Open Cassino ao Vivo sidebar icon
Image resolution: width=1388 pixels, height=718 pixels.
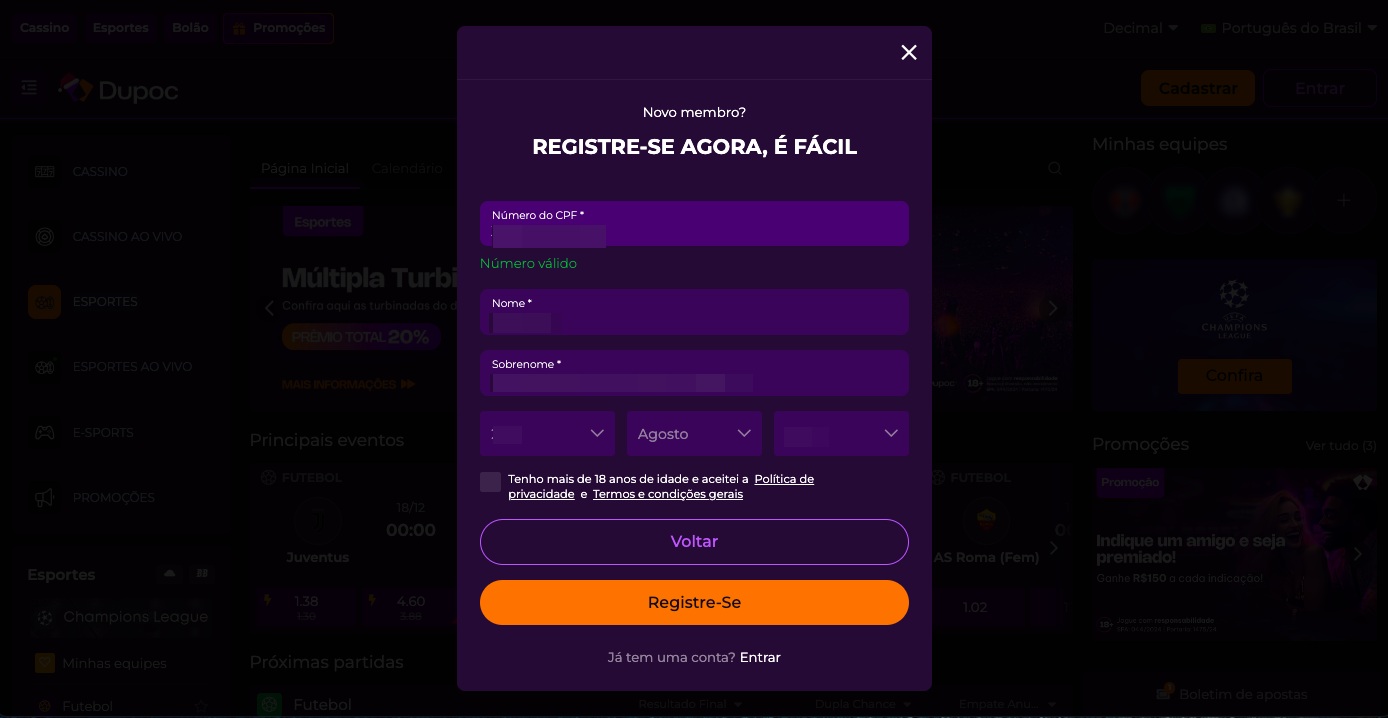click(x=45, y=237)
